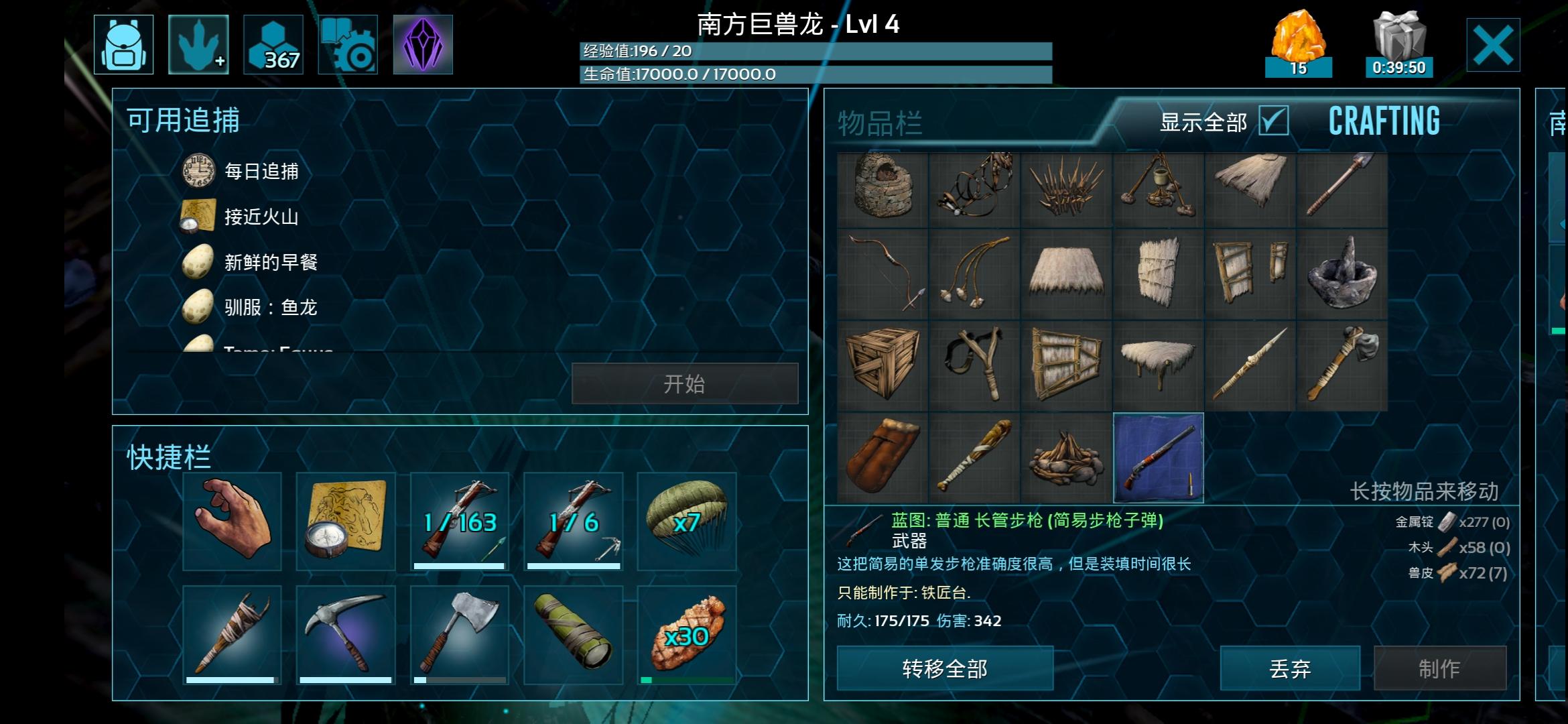This screenshot has height=724, width=1568.
Task: Select the rifle blueprint slot
Action: click(1159, 457)
